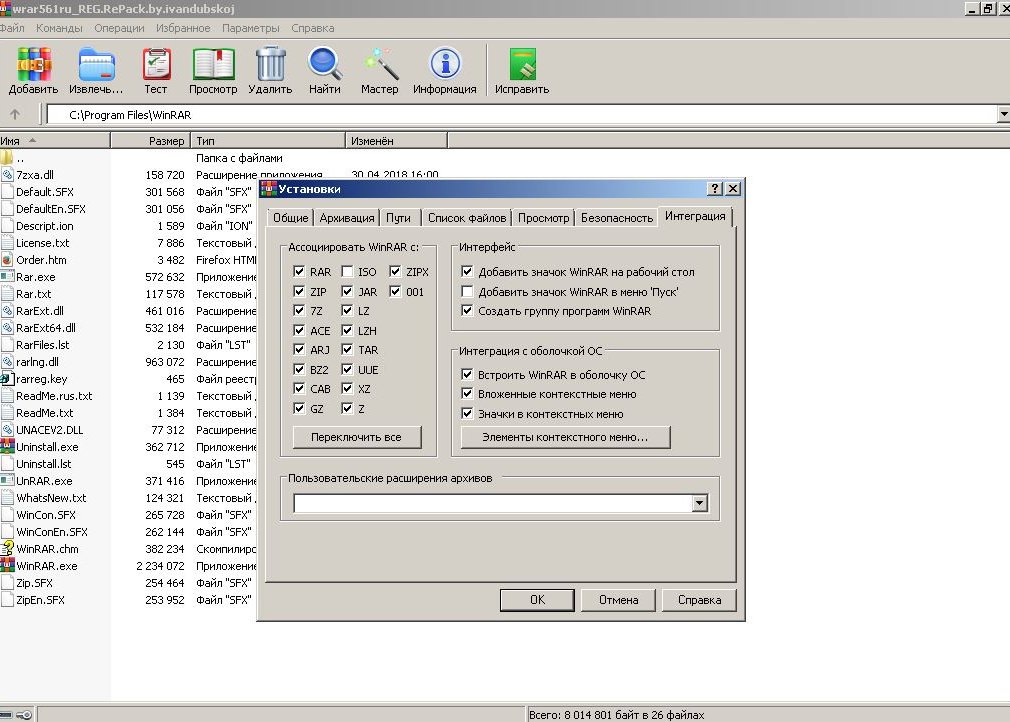Click the Удалить trash can icon
This screenshot has width=1010, height=722.
(x=271, y=64)
